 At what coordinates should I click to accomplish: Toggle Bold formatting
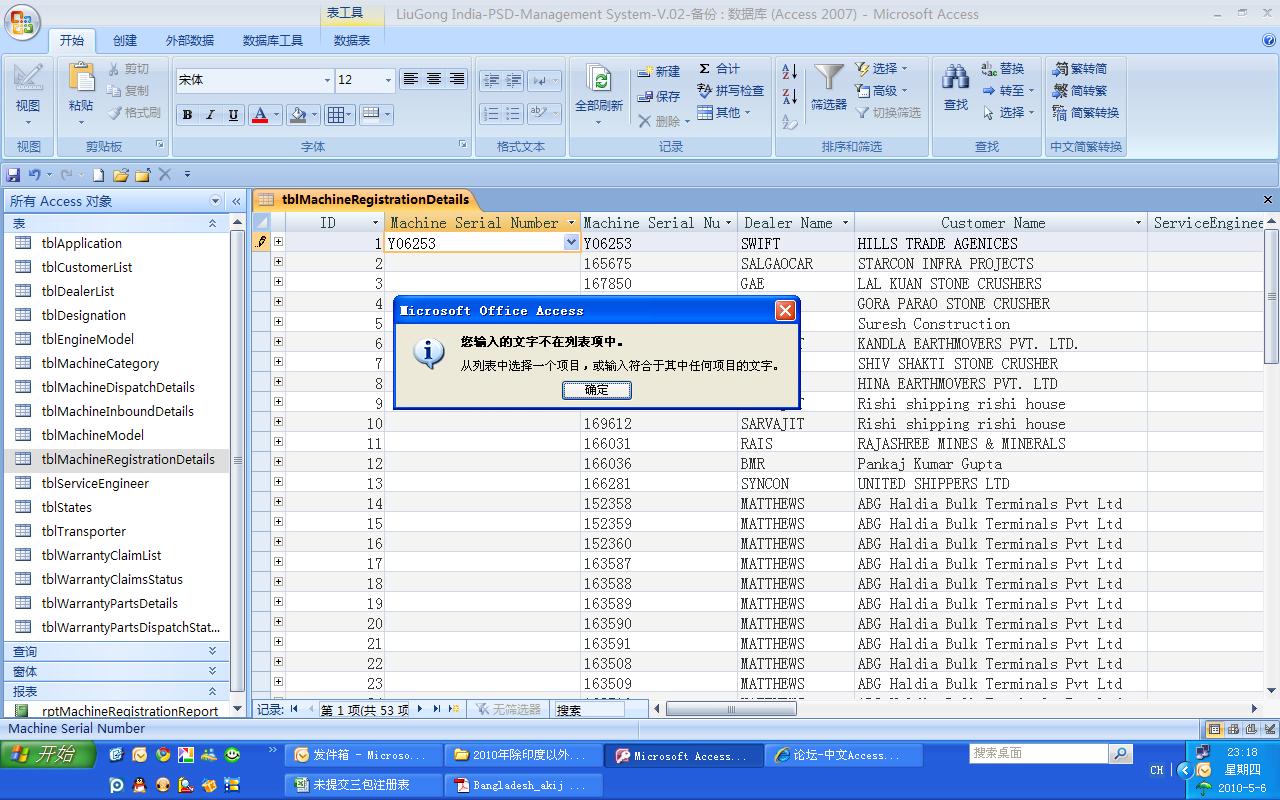(x=187, y=115)
